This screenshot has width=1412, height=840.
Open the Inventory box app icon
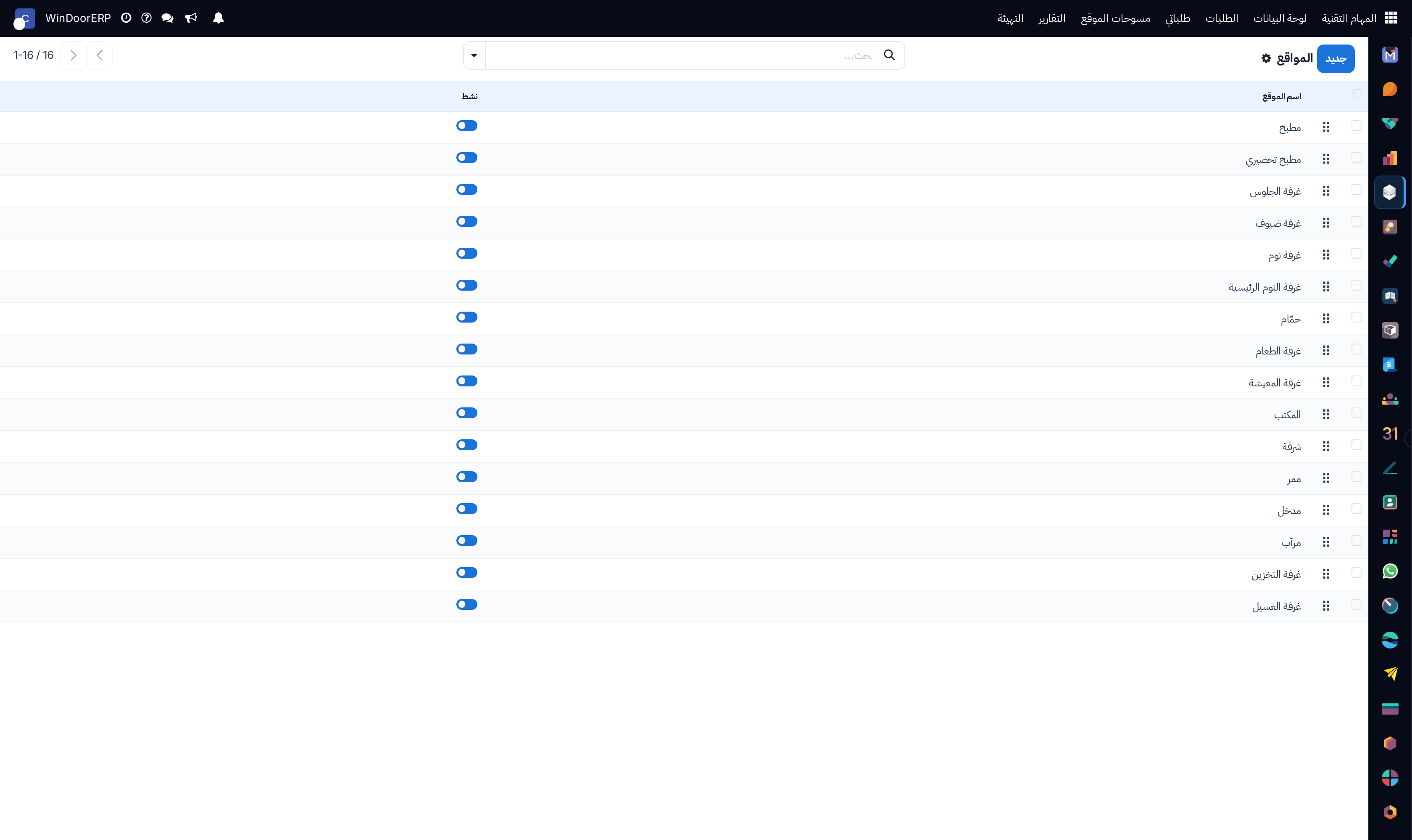[x=1390, y=330]
